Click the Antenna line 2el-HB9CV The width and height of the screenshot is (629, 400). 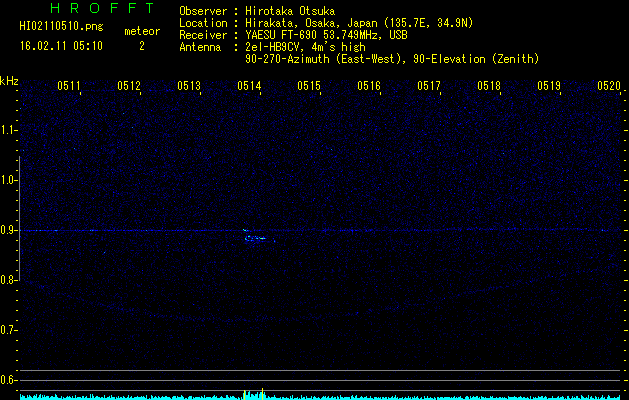(x=272, y=47)
